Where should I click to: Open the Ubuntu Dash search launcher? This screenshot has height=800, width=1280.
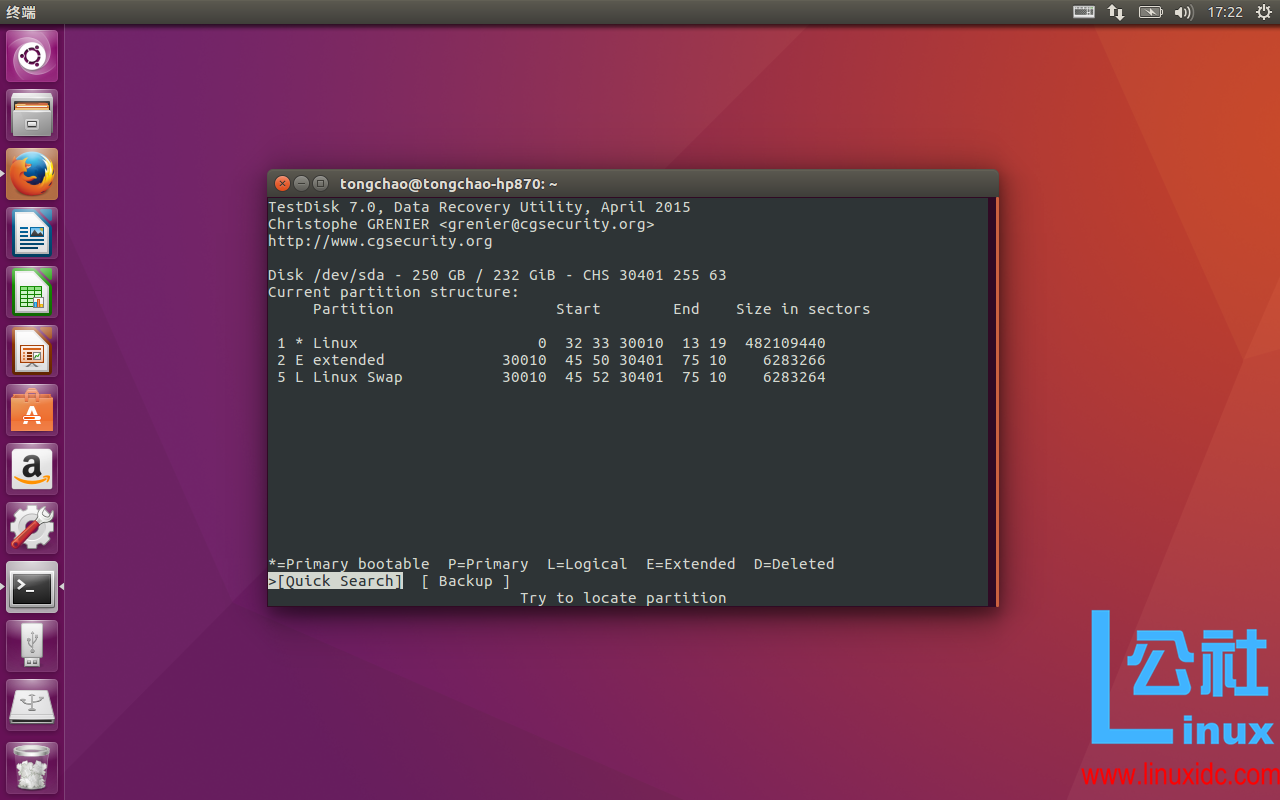coord(32,56)
